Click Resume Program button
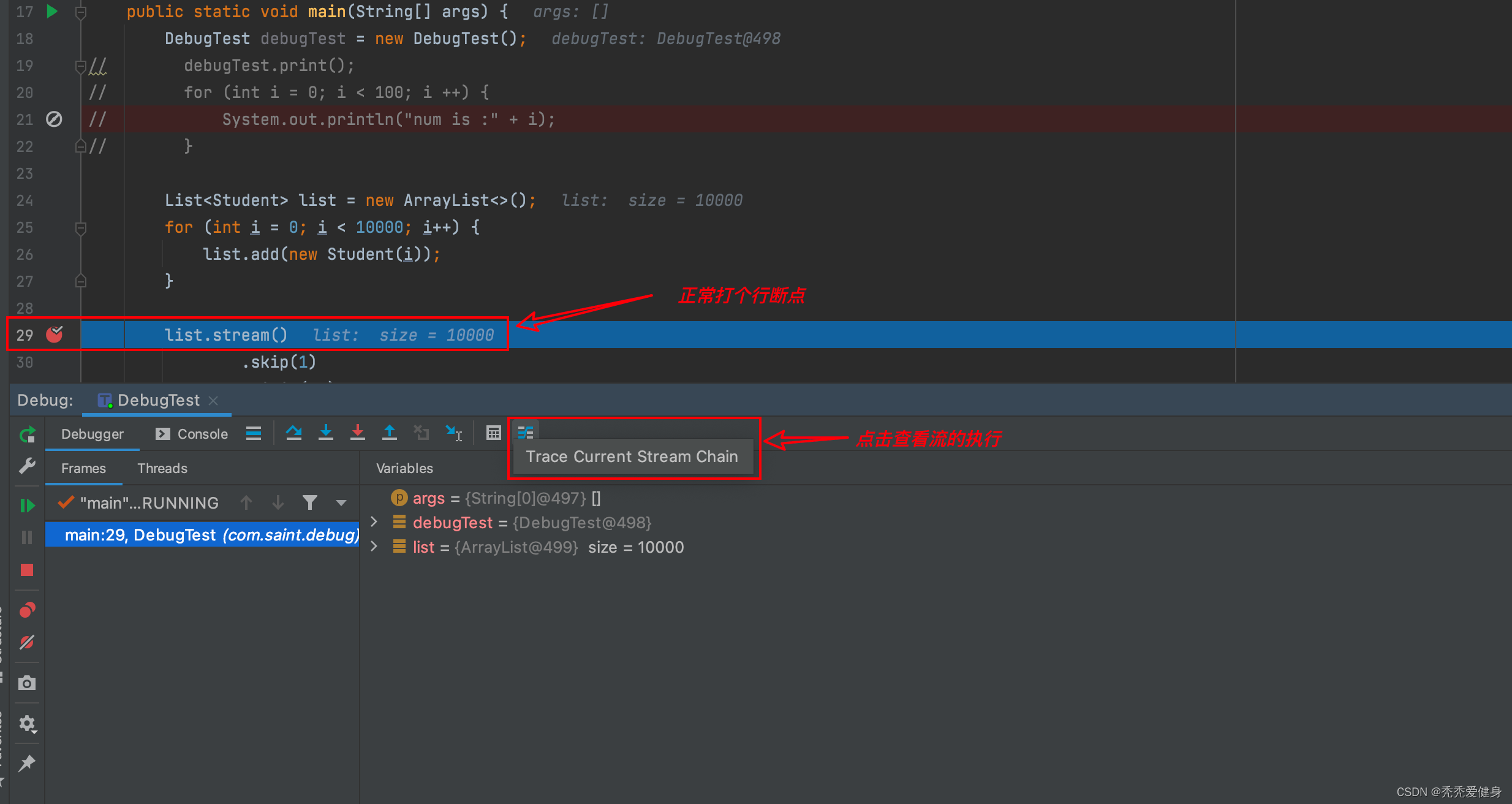 click(x=27, y=506)
